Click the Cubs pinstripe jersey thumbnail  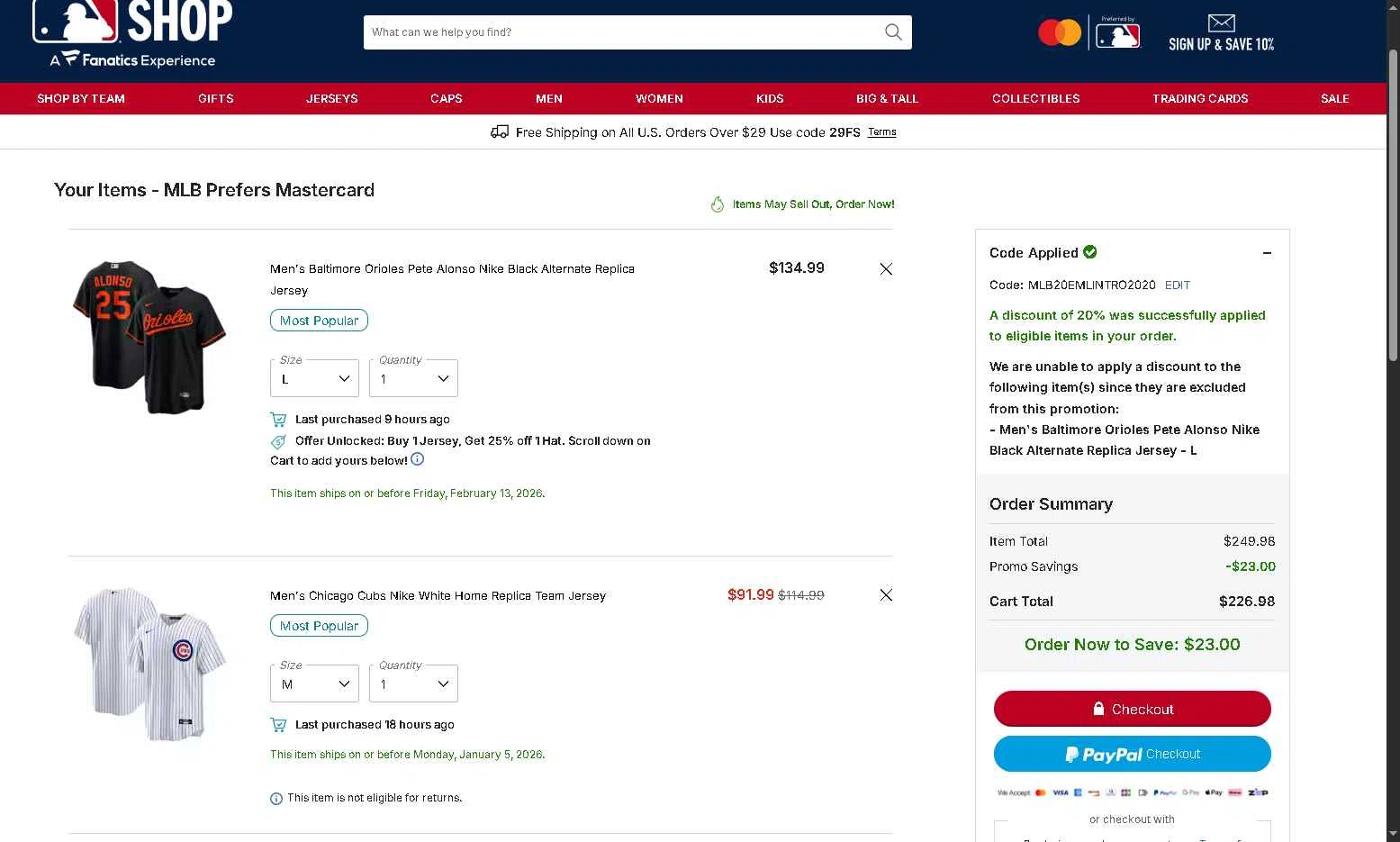(x=149, y=664)
